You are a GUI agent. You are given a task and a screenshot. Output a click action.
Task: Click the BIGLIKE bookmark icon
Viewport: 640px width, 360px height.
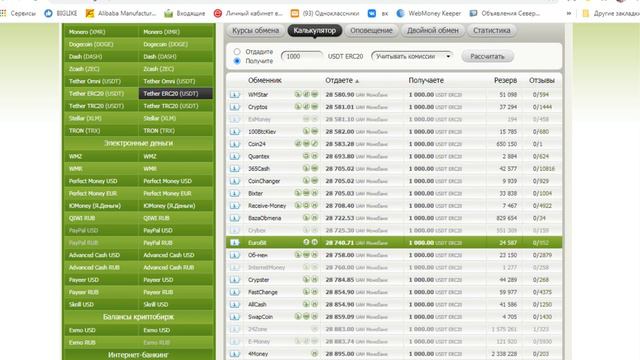(x=49, y=13)
